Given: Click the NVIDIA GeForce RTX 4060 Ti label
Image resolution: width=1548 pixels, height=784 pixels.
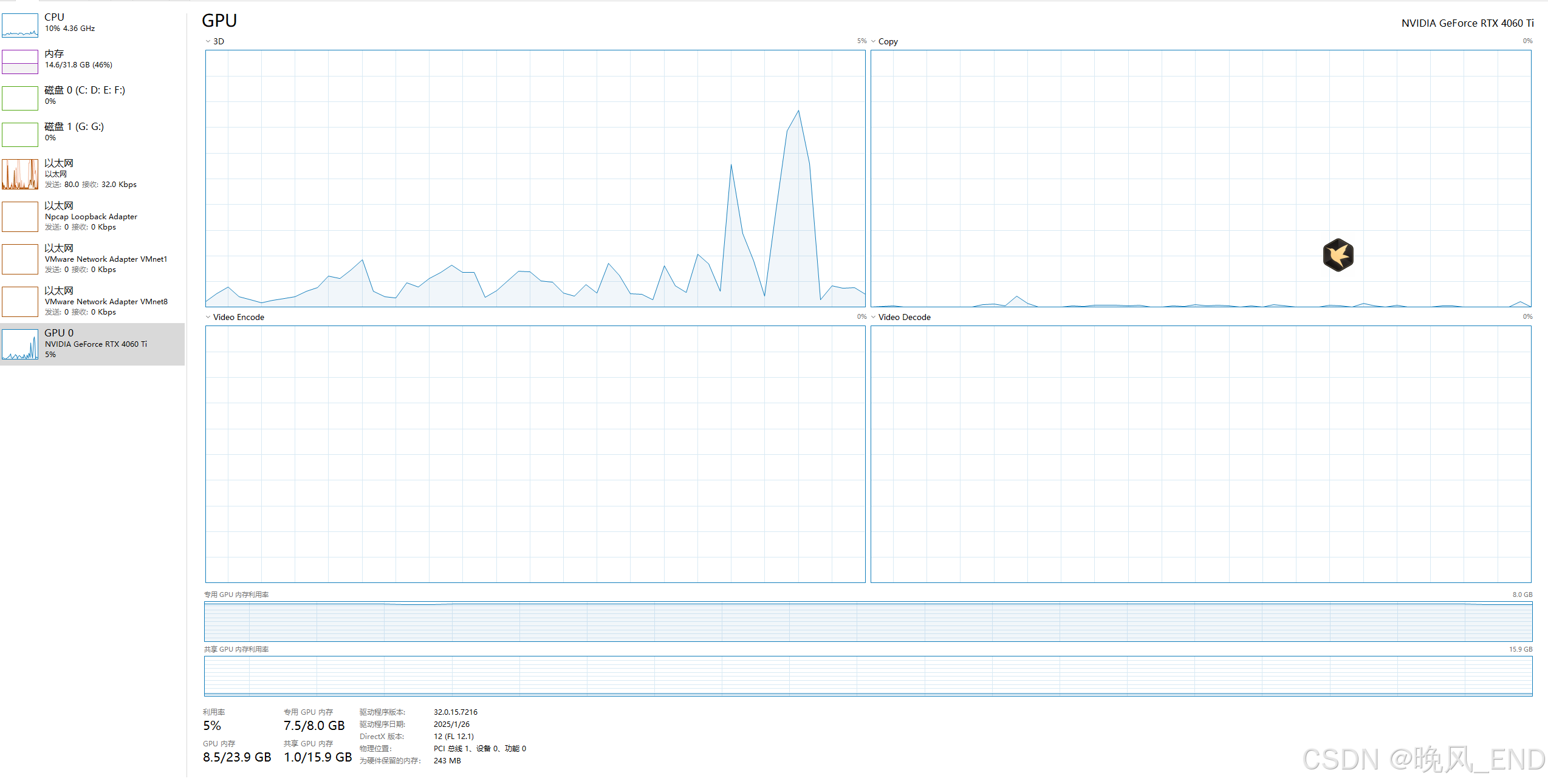Looking at the screenshot, I should (x=1467, y=23).
